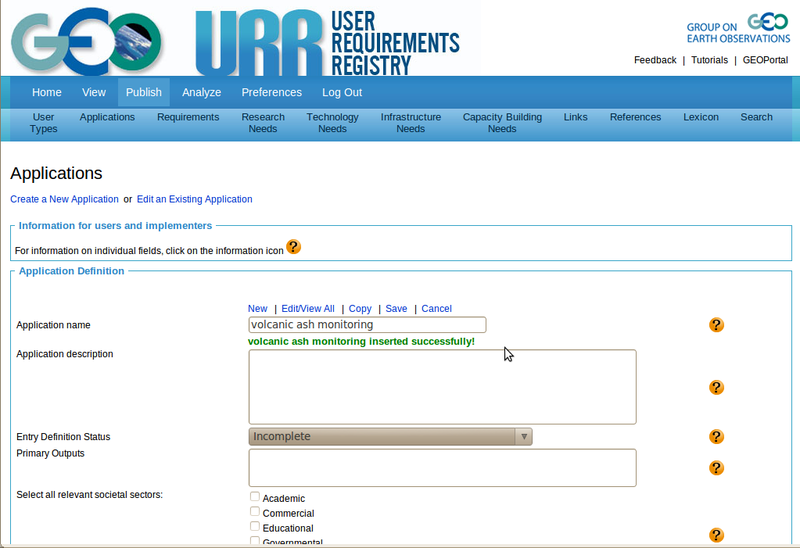The image size is (800, 548).
Task: Click Edit an Existing Application link
Action: click(x=194, y=199)
